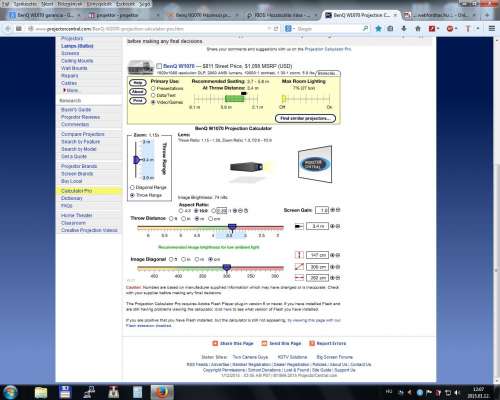Set Image Diagonal units to cm
The height and width of the screenshot is (400, 500).
pyautogui.click(x=210, y=259)
